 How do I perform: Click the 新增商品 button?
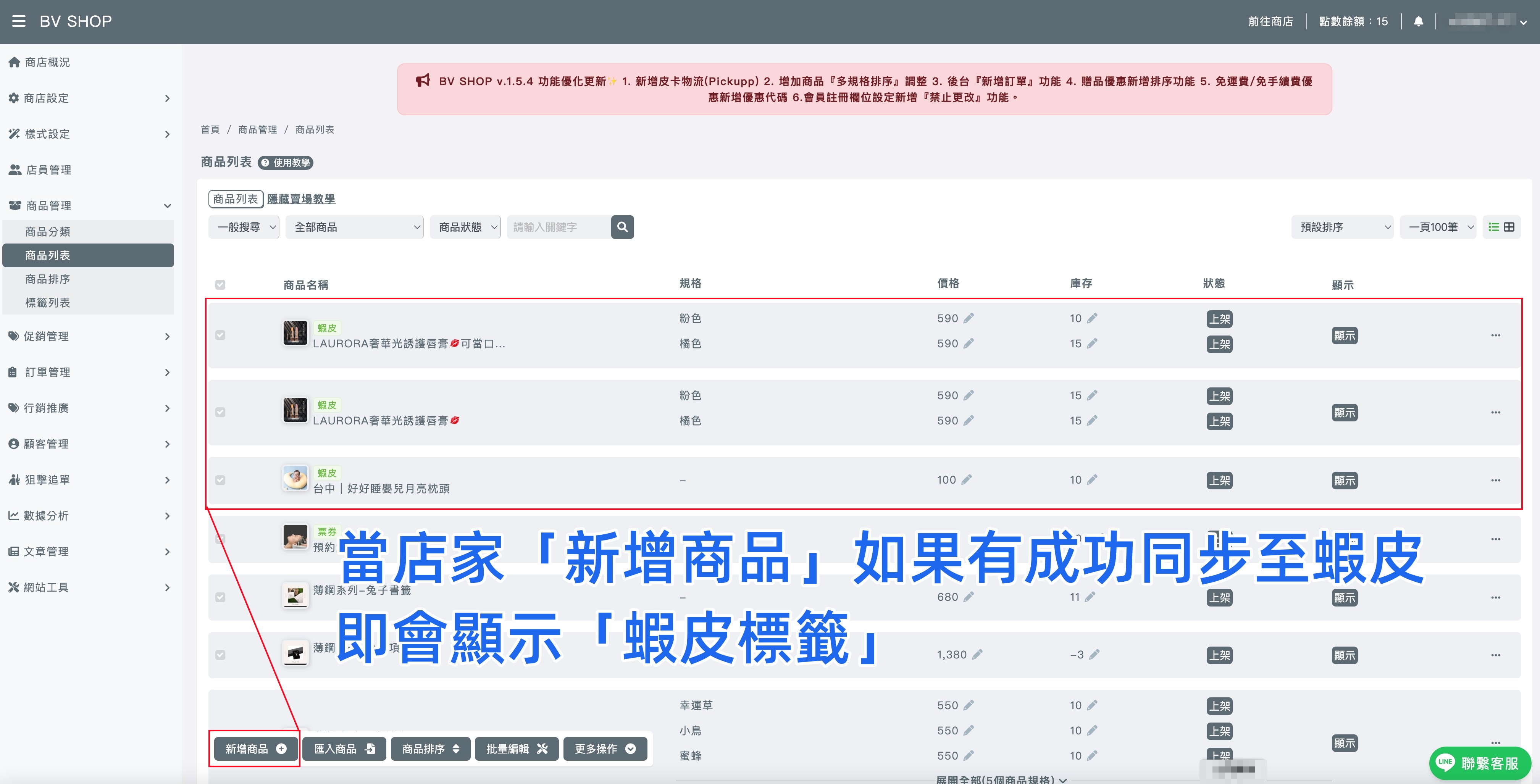[x=255, y=749]
